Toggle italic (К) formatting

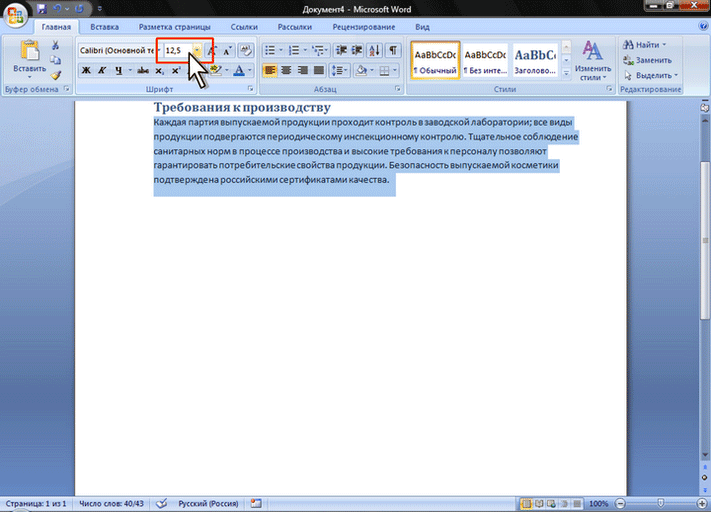102,70
